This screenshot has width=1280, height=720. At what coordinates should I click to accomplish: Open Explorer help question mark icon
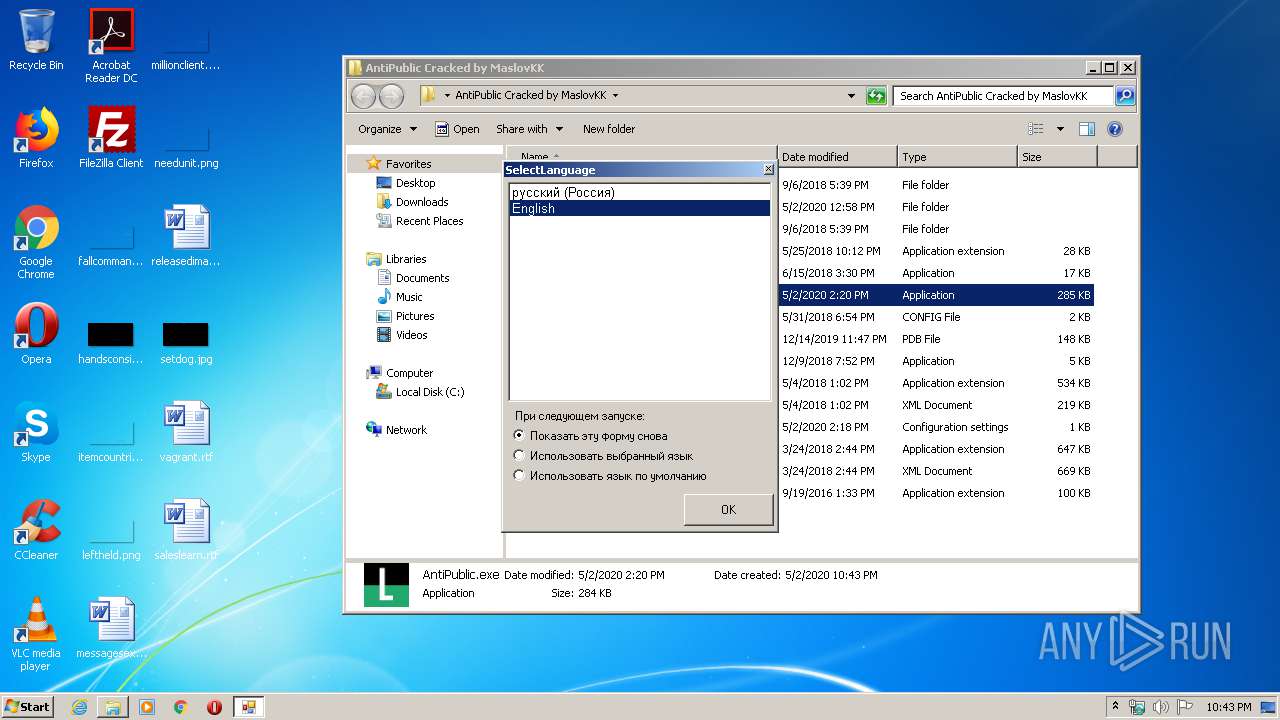pos(1115,129)
